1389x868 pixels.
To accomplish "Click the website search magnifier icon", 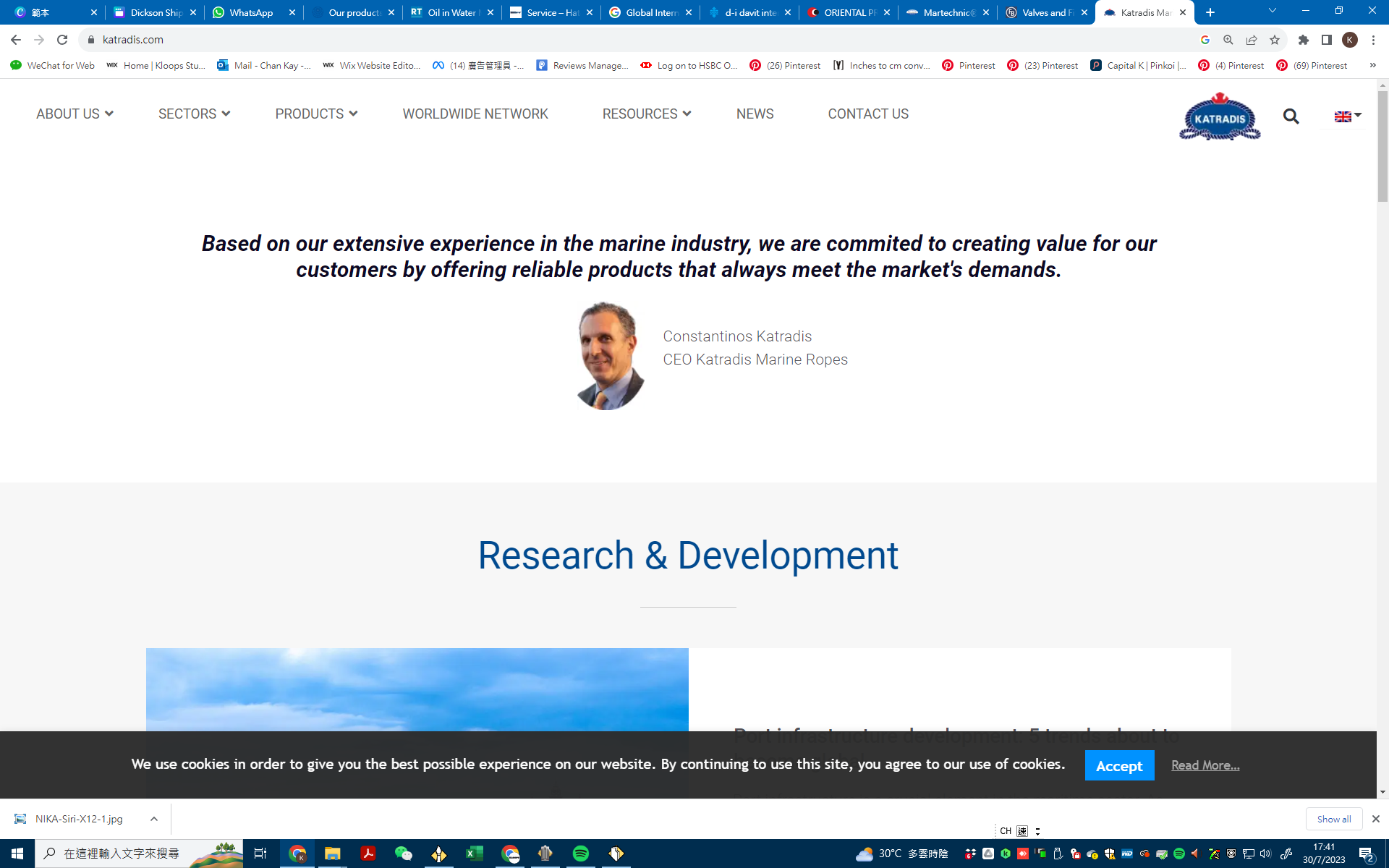I will tap(1291, 116).
